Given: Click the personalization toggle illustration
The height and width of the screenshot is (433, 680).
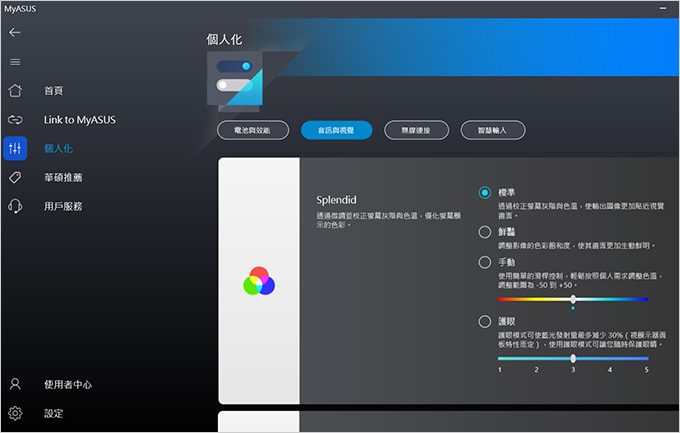Looking at the screenshot, I should 235,80.
